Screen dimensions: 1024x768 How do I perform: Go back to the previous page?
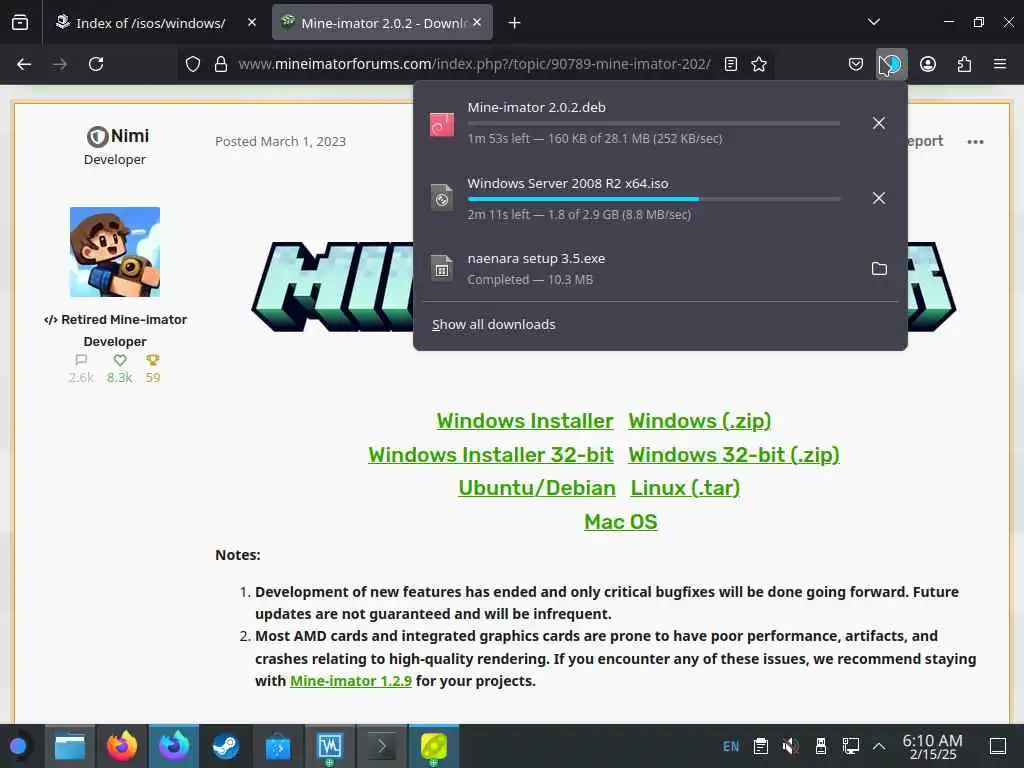click(x=24, y=64)
